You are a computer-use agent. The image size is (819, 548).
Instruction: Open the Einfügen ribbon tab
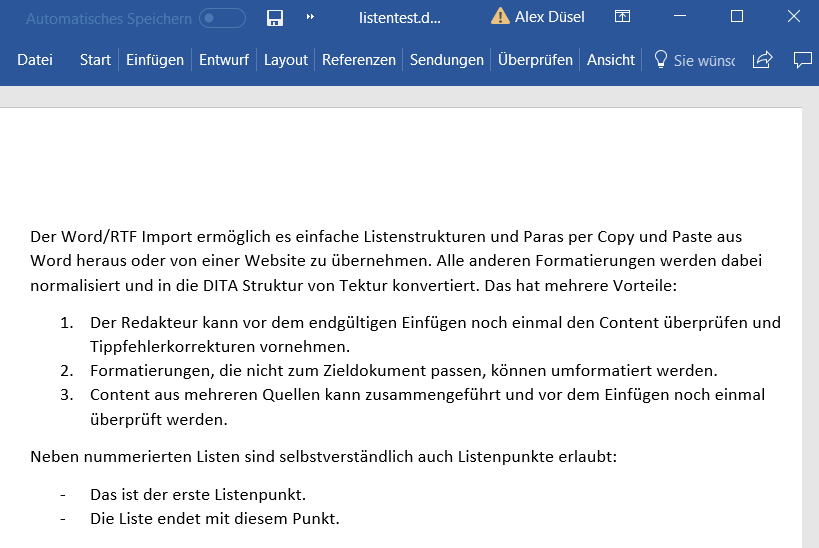[x=155, y=60]
